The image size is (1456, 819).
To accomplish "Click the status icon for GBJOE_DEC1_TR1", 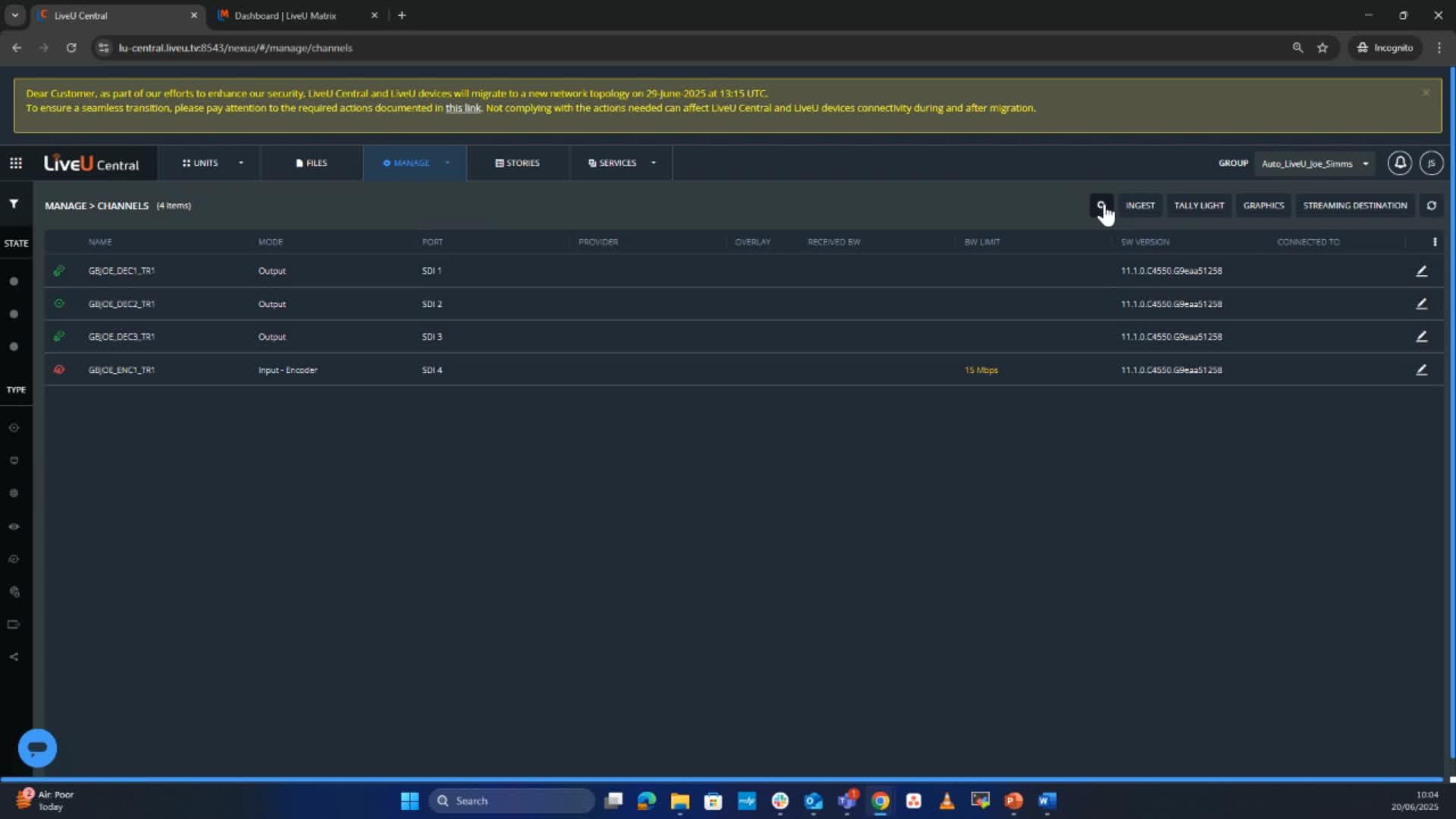I will coord(59,271).
